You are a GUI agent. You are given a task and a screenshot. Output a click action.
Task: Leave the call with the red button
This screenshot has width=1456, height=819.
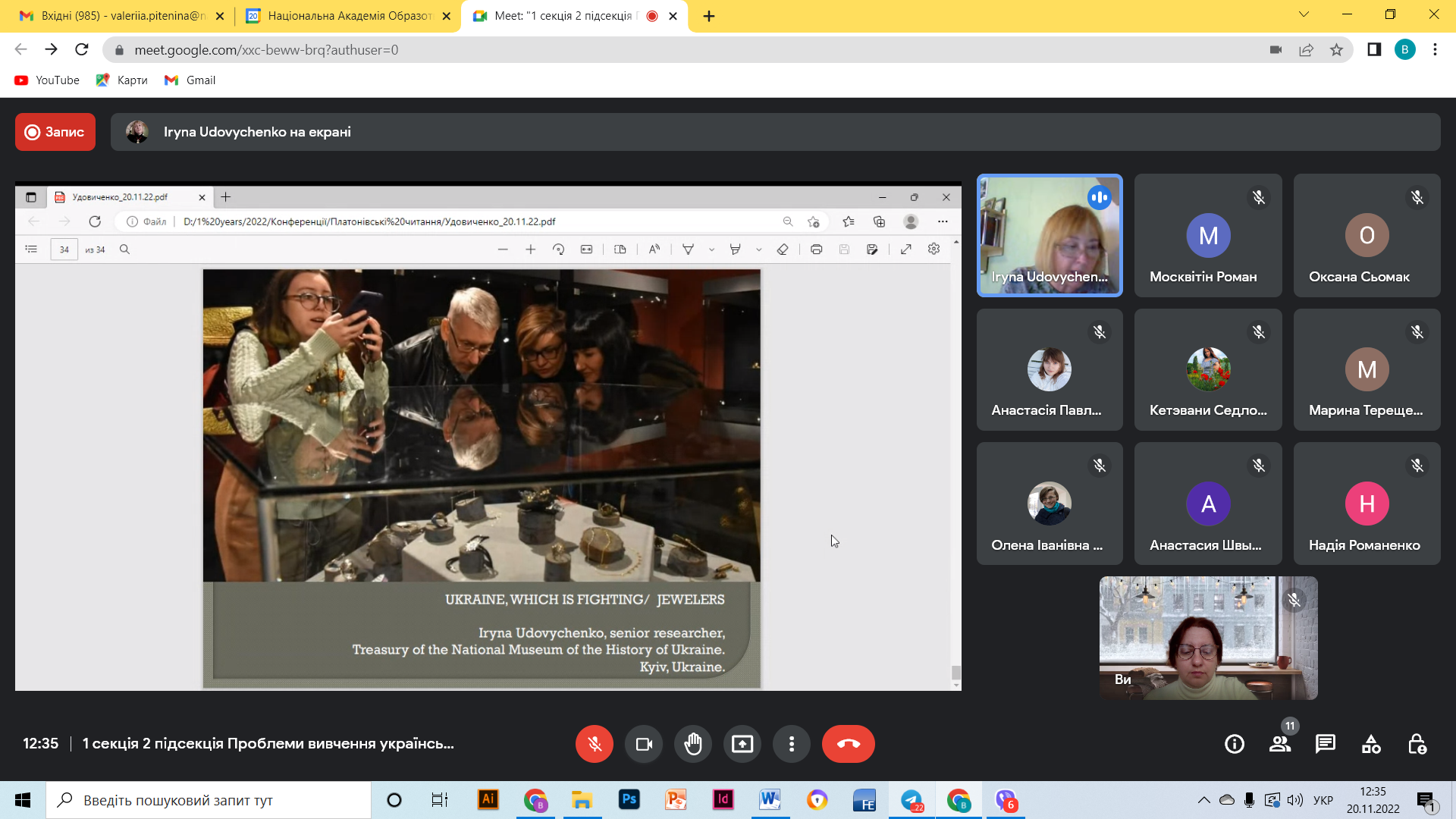[848, 744]
